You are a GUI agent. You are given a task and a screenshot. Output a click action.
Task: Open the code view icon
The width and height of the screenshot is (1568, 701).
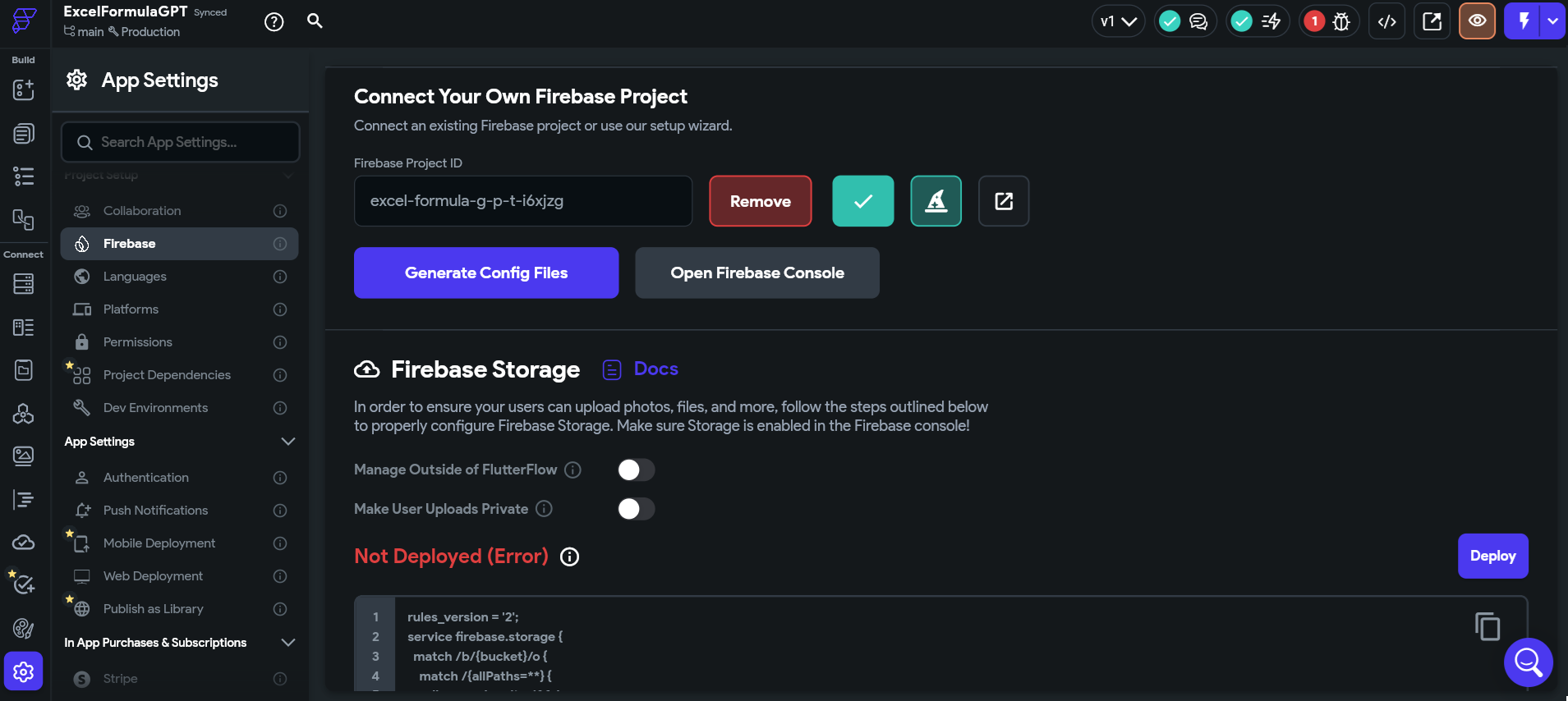tap(1387, 21)
